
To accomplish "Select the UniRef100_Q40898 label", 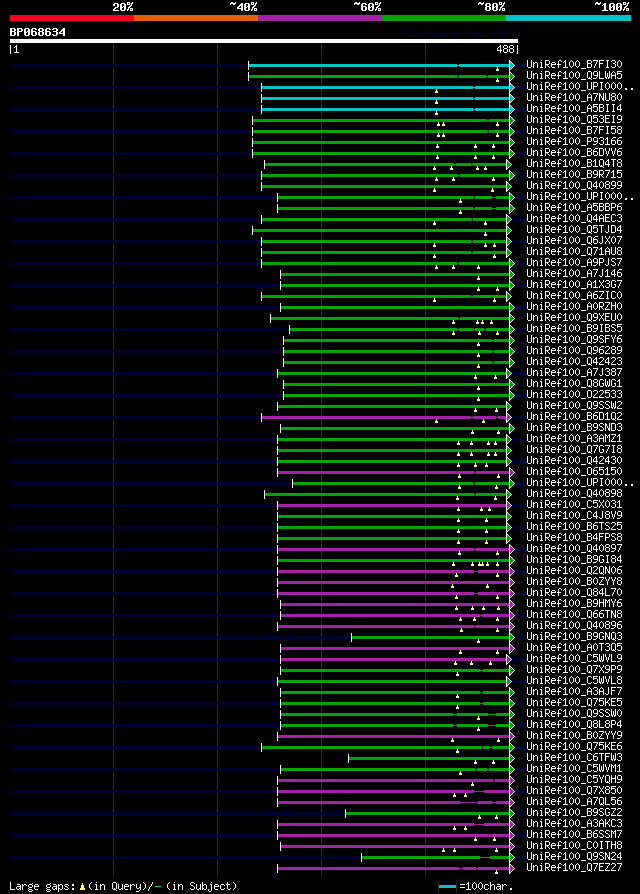I will 574,494.
